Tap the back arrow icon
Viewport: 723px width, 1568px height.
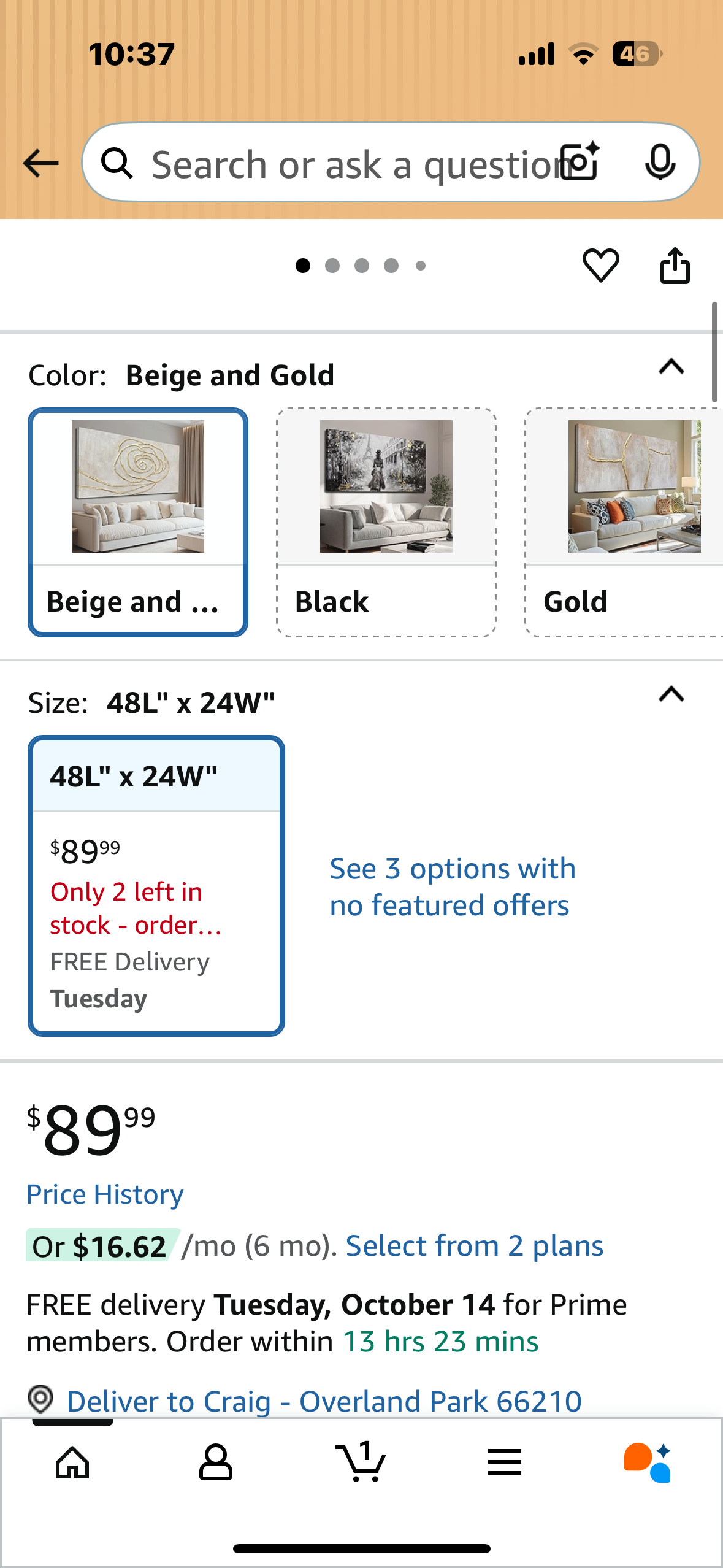tap(40, 163)
